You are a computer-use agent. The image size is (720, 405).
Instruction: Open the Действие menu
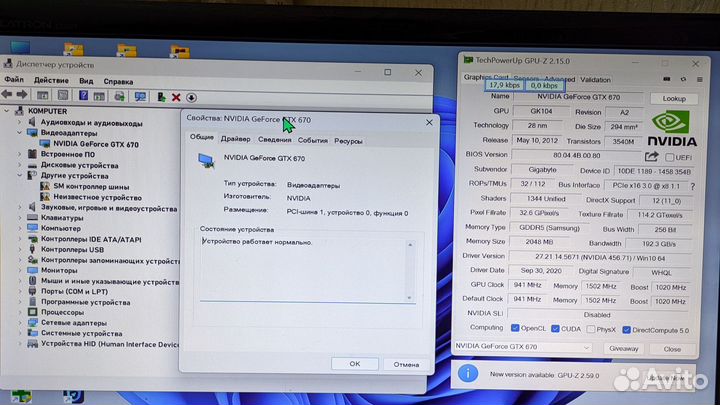(51, 80)
